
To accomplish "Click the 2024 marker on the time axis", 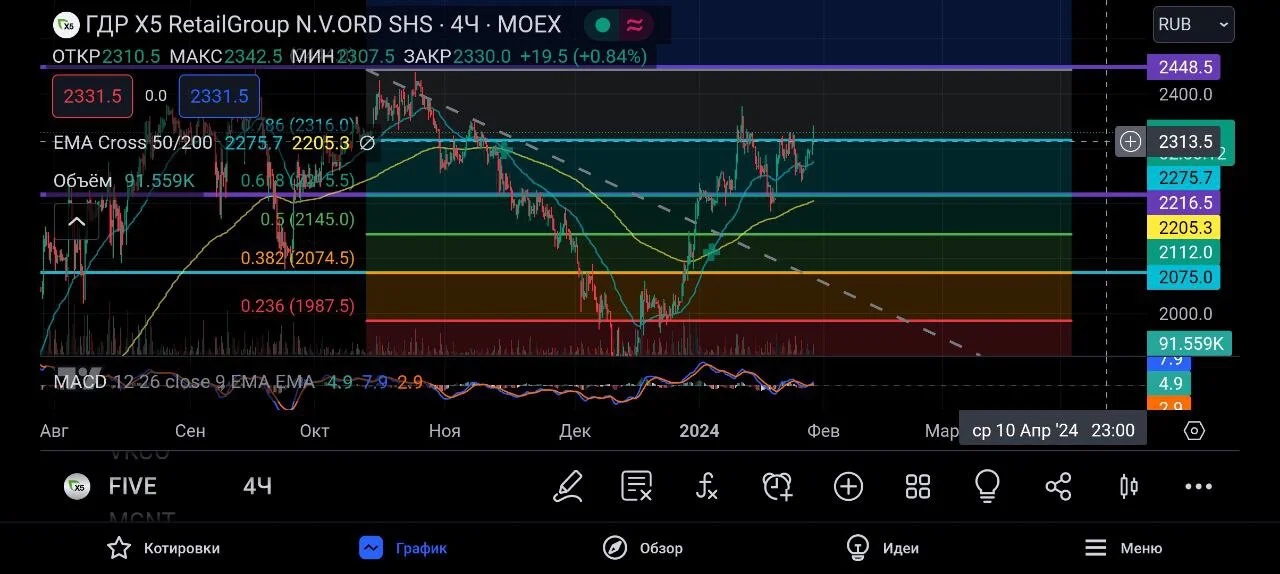I will (x=699, y=431).
